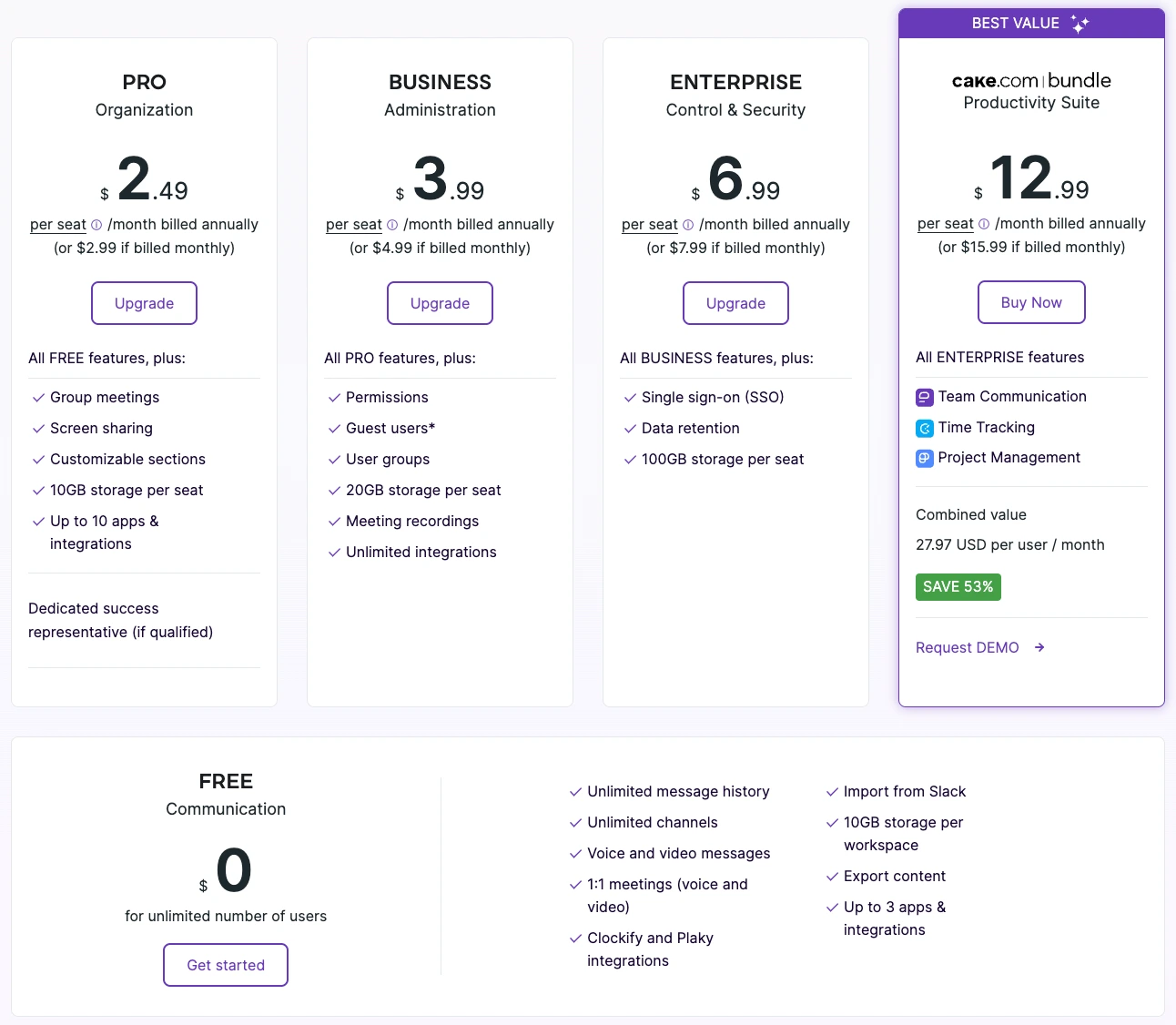
Task: Click the sparkle icon in BEST VALUE banner
Action: (x=1080, y=23)
